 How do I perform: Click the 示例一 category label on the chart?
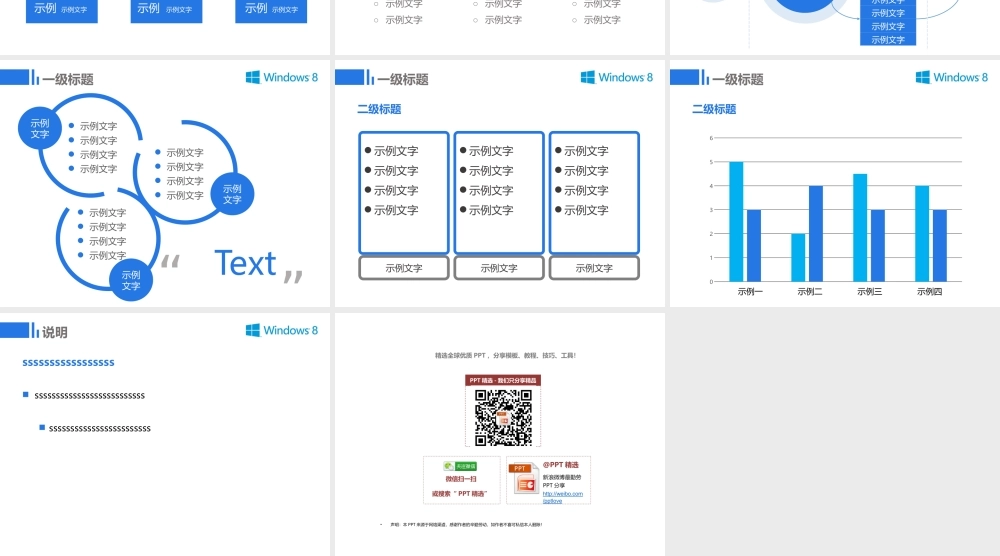[x=749, y=291]
